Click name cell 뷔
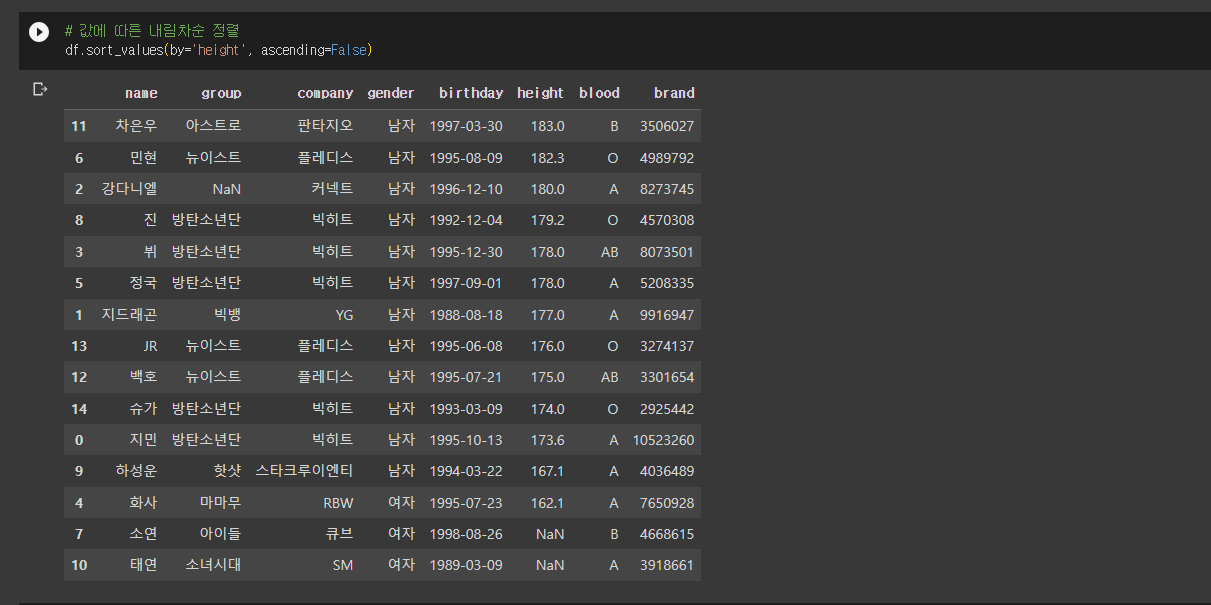This screenshot has height=605, width=1211. click(x=150, y=252)
